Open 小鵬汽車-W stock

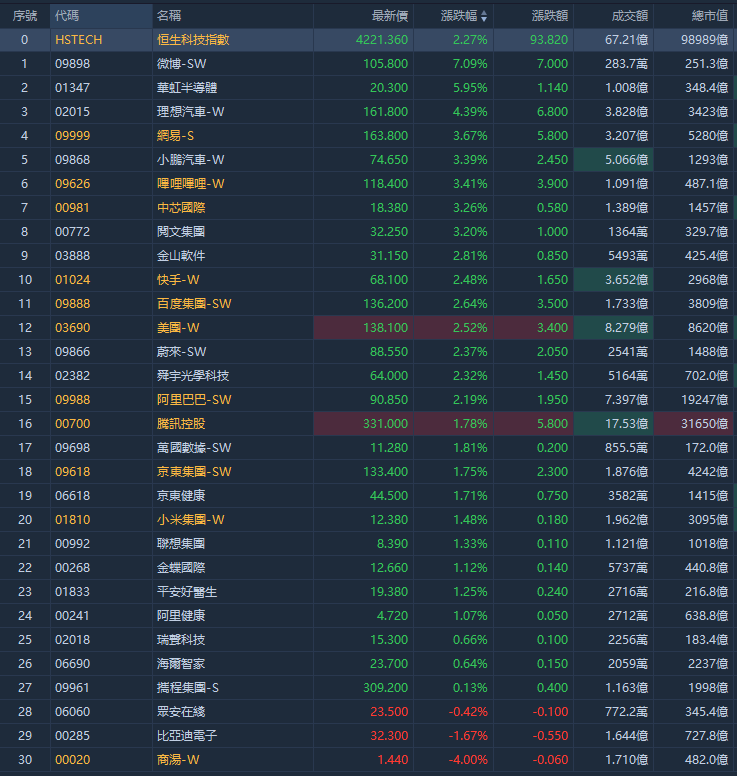(x=191, y=160)
